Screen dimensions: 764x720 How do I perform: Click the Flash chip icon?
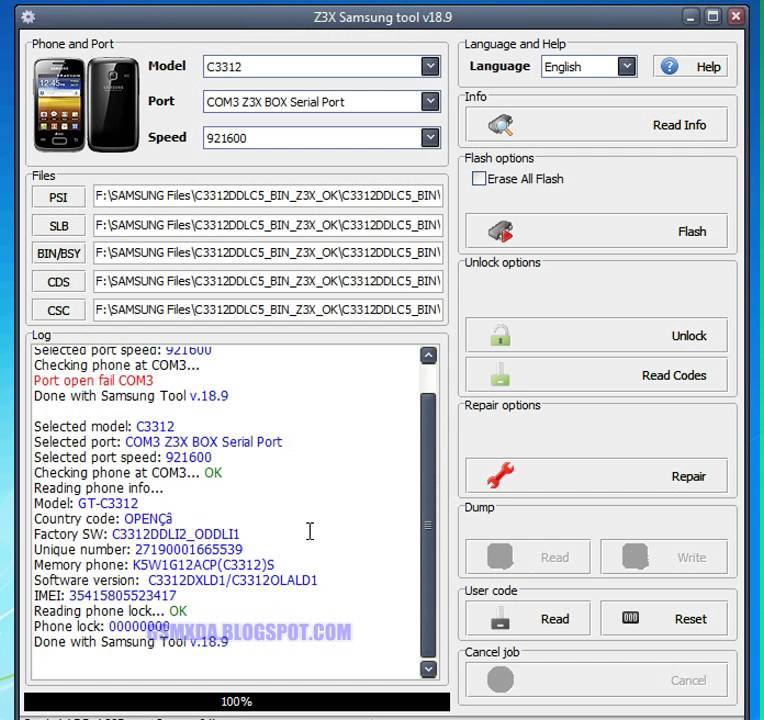pyautogui.click(x=500, y=231)
